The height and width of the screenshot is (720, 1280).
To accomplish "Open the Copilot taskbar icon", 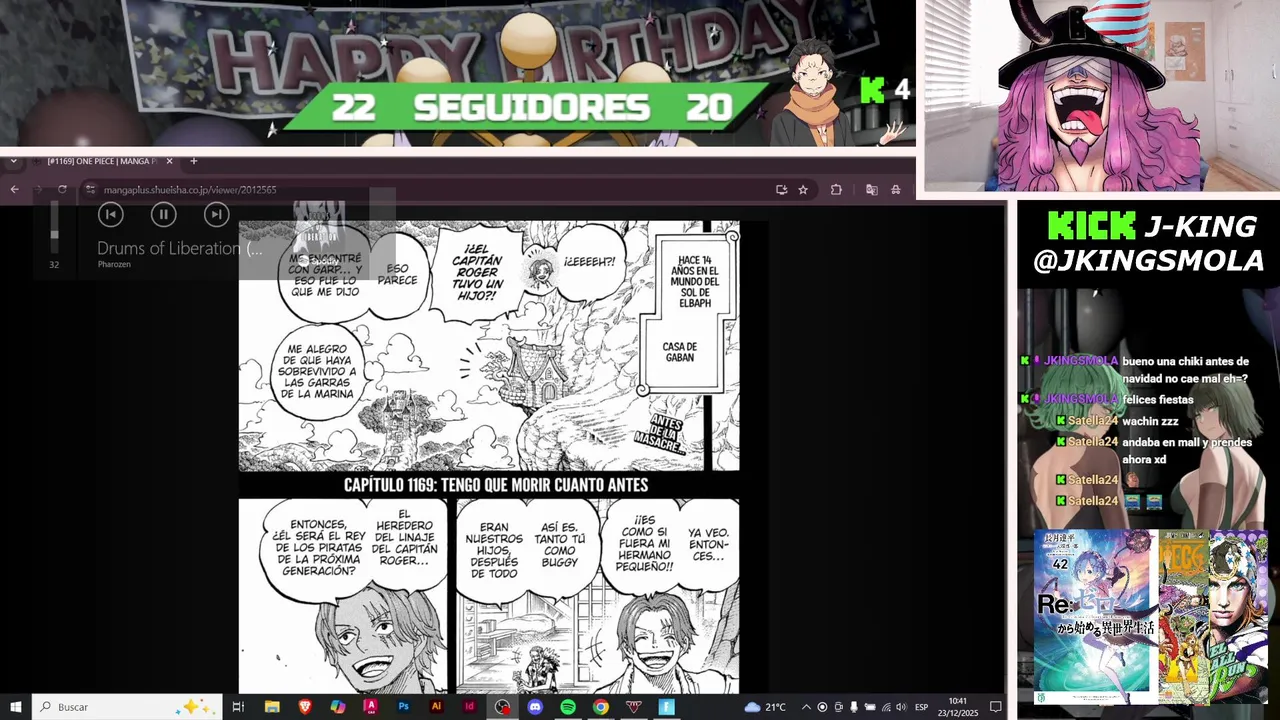I will (x=338, y=707).
